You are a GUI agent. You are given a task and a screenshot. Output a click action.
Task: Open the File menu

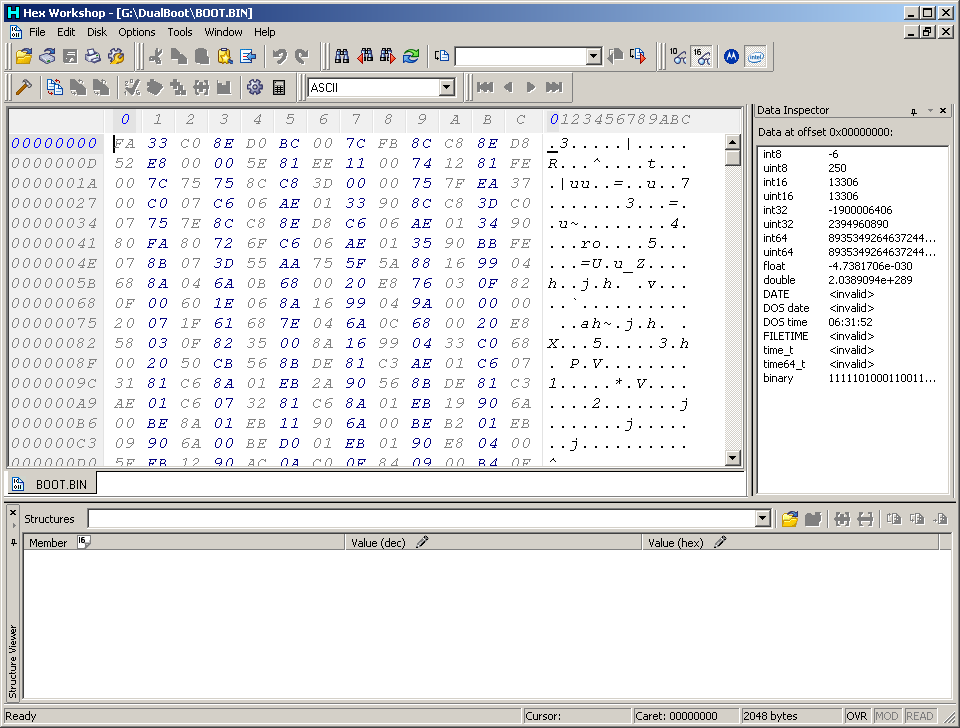(37, 32)
